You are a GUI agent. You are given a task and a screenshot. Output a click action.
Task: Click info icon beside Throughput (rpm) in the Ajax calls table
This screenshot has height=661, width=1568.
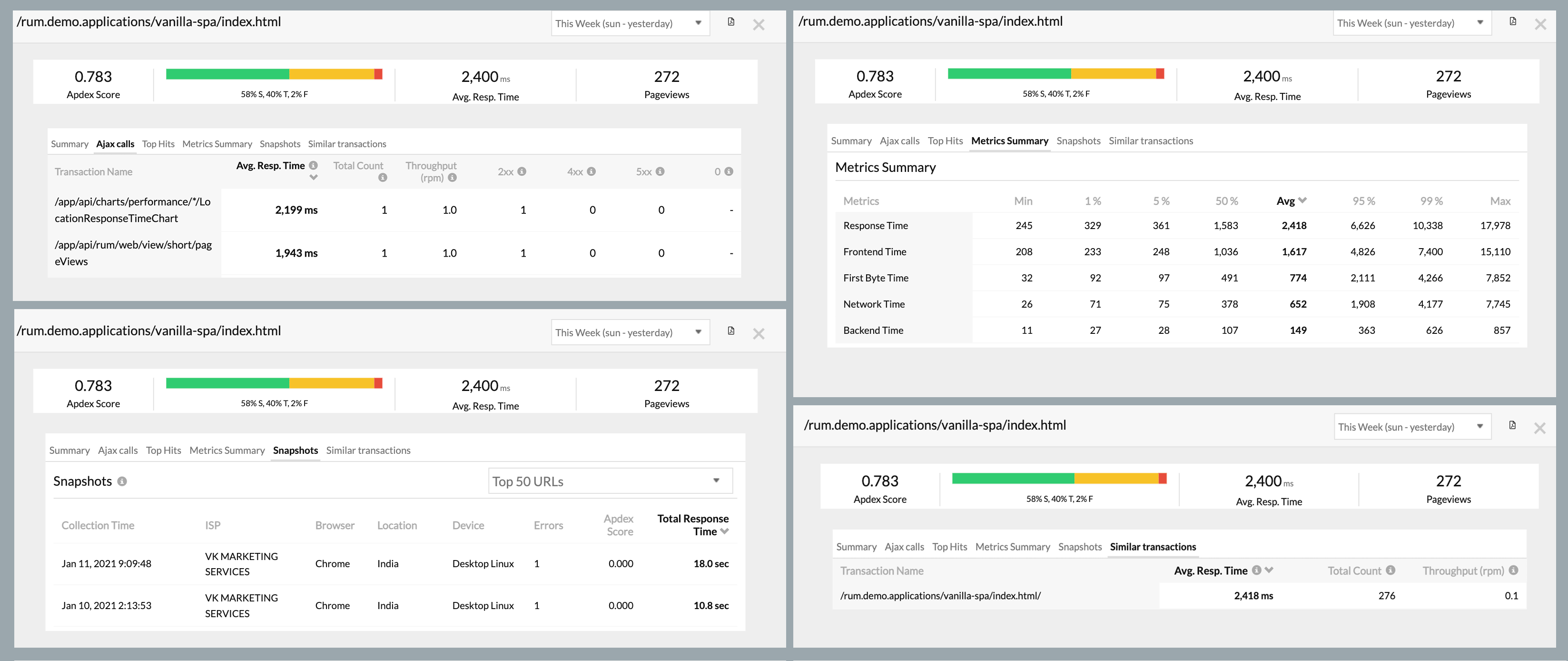point(452,178)
